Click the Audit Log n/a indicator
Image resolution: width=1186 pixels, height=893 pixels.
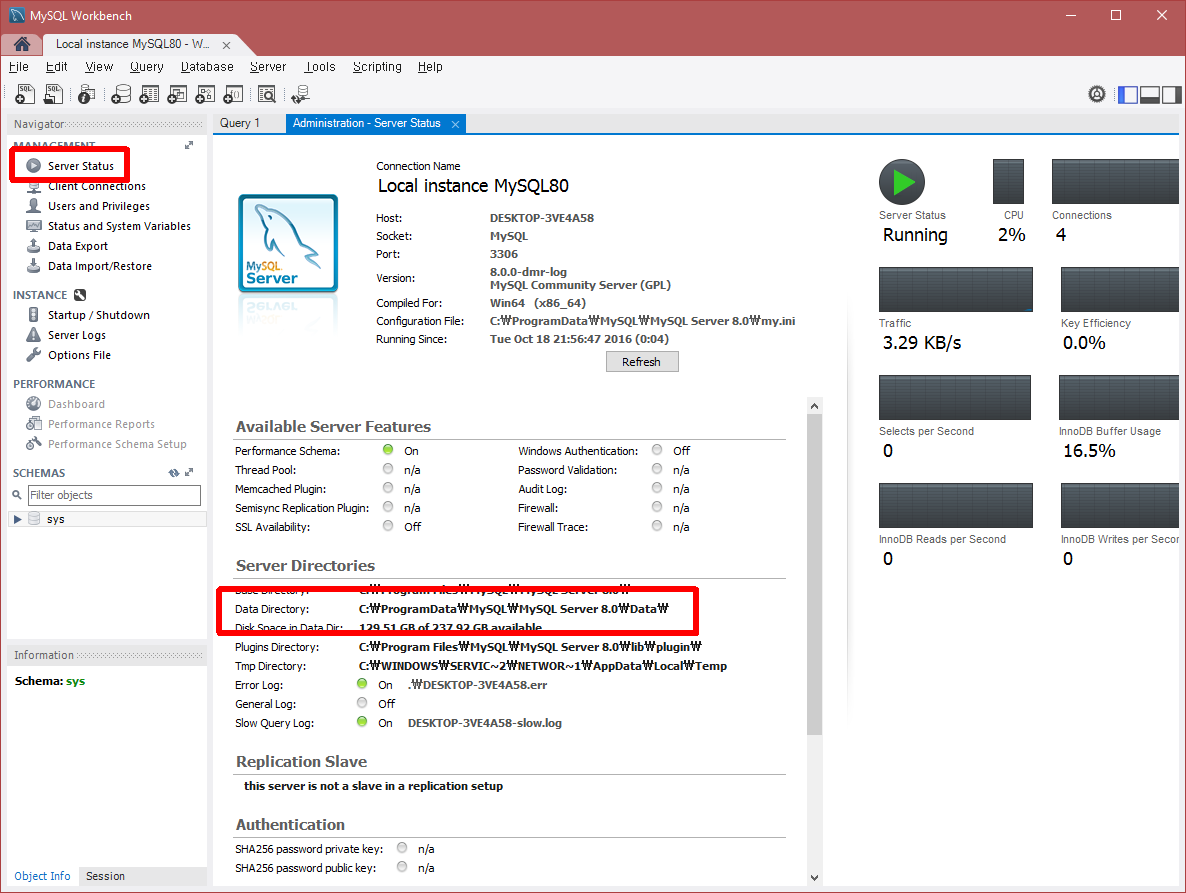coord(657,487)
